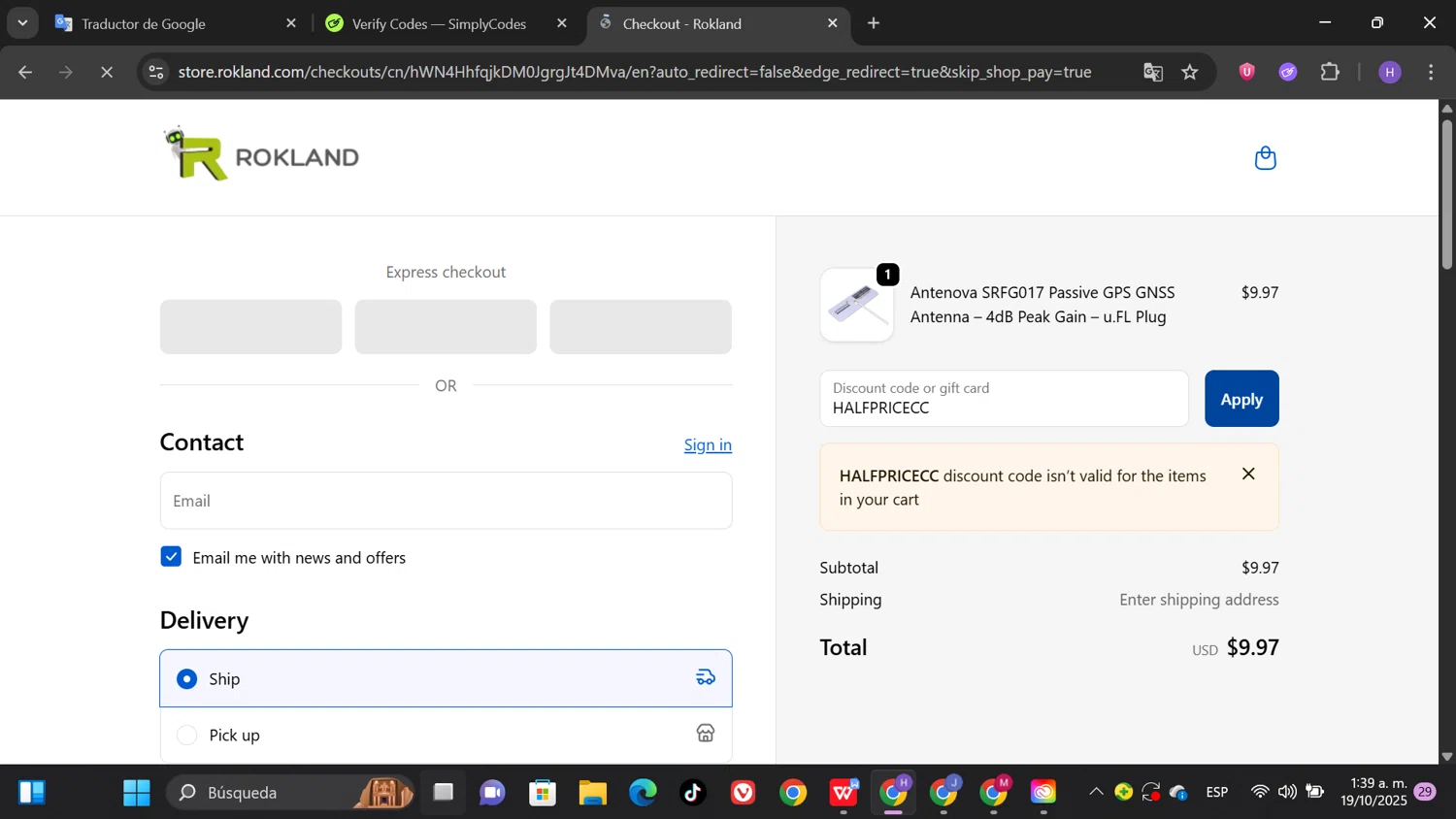Open the purple round extension icon
1456x819 pixels.
1288,72
